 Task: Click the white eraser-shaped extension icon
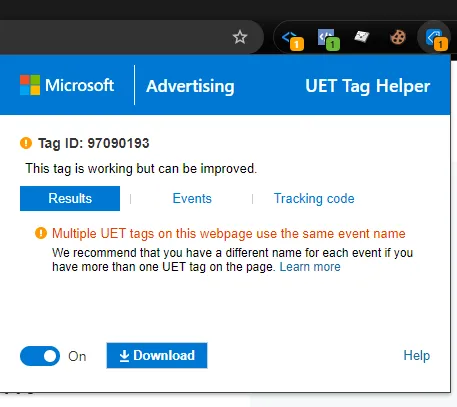(x=362, y=36)
